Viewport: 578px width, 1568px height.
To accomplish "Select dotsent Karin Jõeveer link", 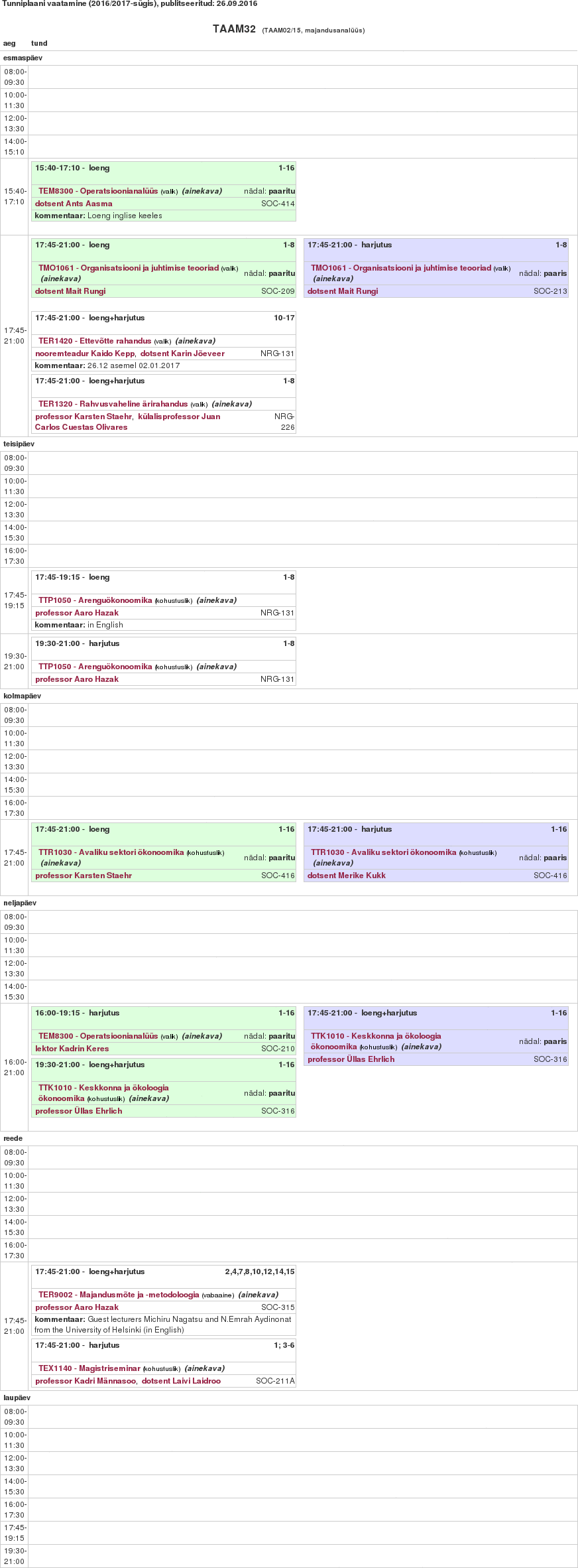I will [x=182, y=354].
